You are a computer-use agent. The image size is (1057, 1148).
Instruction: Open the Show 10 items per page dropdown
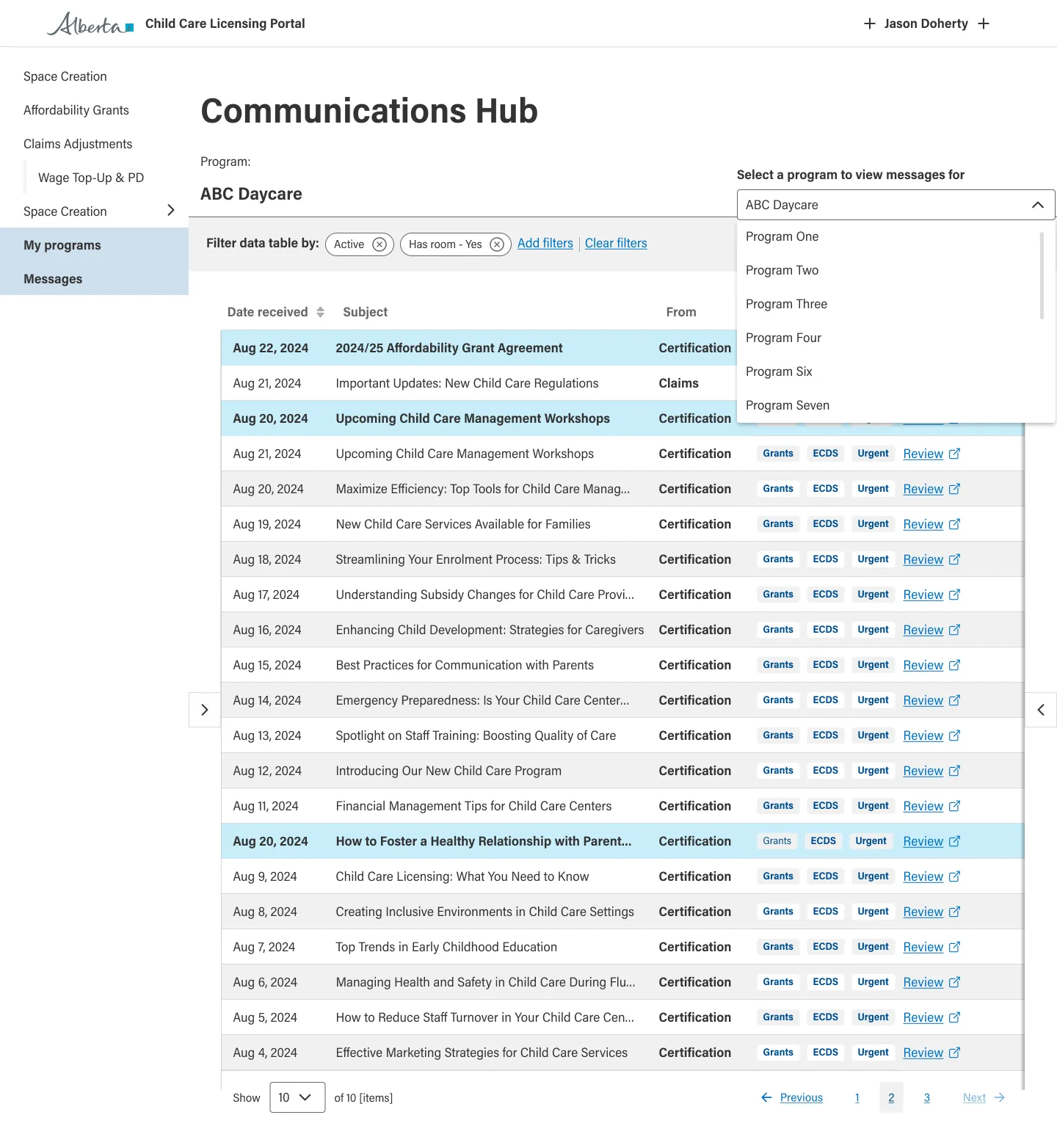click(x=297, y=1097)
